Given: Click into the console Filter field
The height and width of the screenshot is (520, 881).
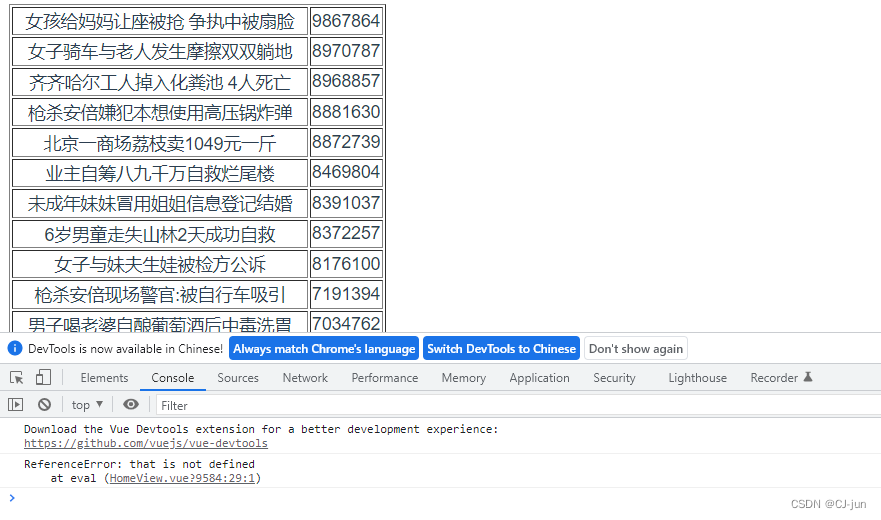Looking at the screenshot, I should click(517, 405).
